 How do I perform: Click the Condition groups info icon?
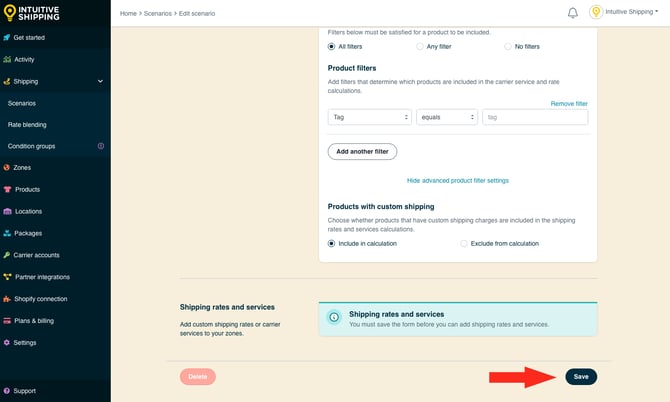click(x=100, y=146)
